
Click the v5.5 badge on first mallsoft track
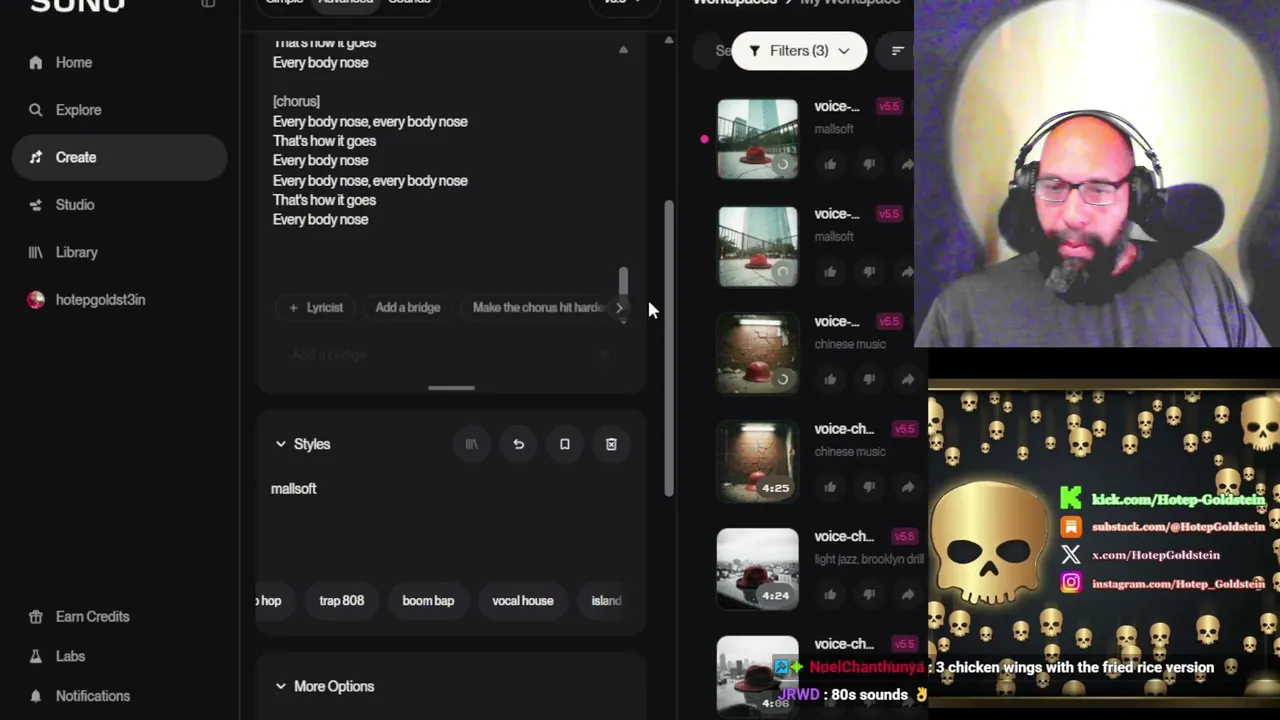point(888,106)
